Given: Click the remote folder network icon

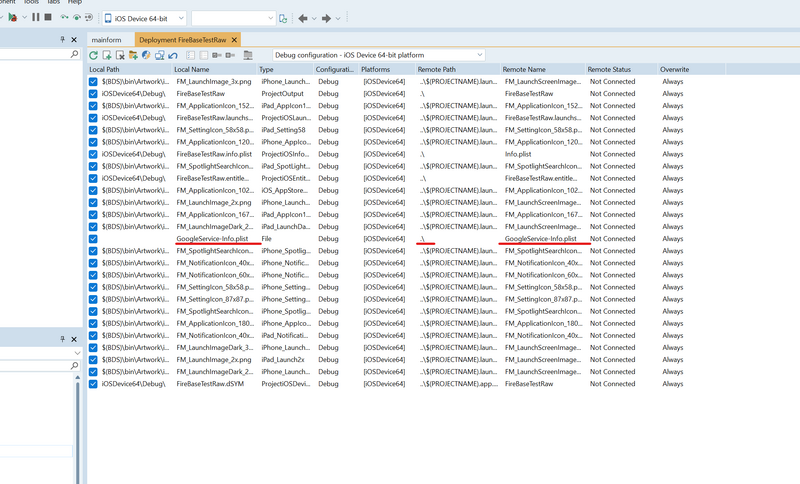Looking at the screenshot, I should click(x=248, y=55).
